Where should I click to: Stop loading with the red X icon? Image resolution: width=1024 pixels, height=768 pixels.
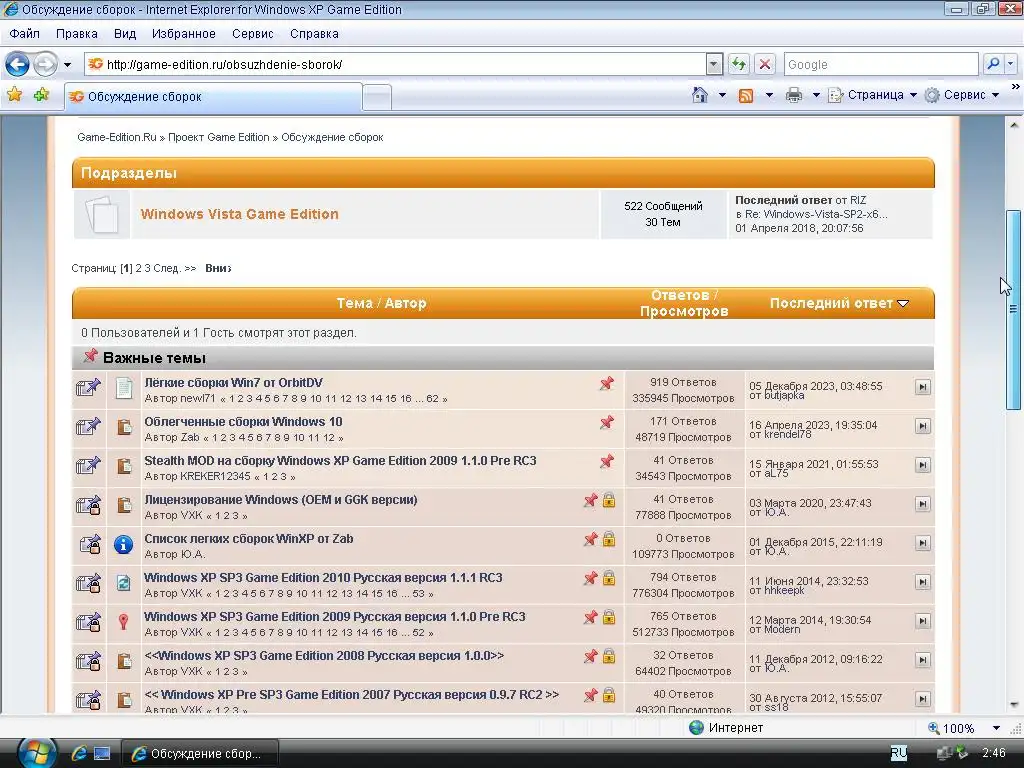click(765, 64)
